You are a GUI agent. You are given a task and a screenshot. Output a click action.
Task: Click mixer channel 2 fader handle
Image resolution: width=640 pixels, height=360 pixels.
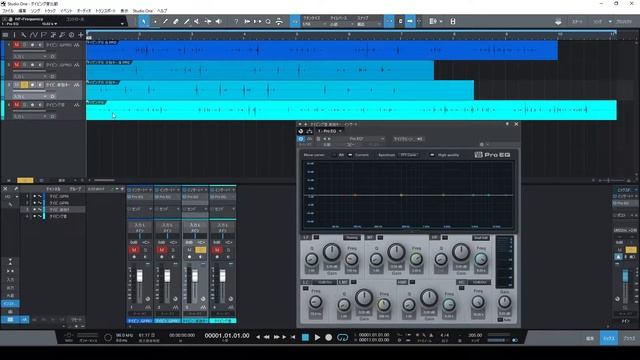[167, 276]
